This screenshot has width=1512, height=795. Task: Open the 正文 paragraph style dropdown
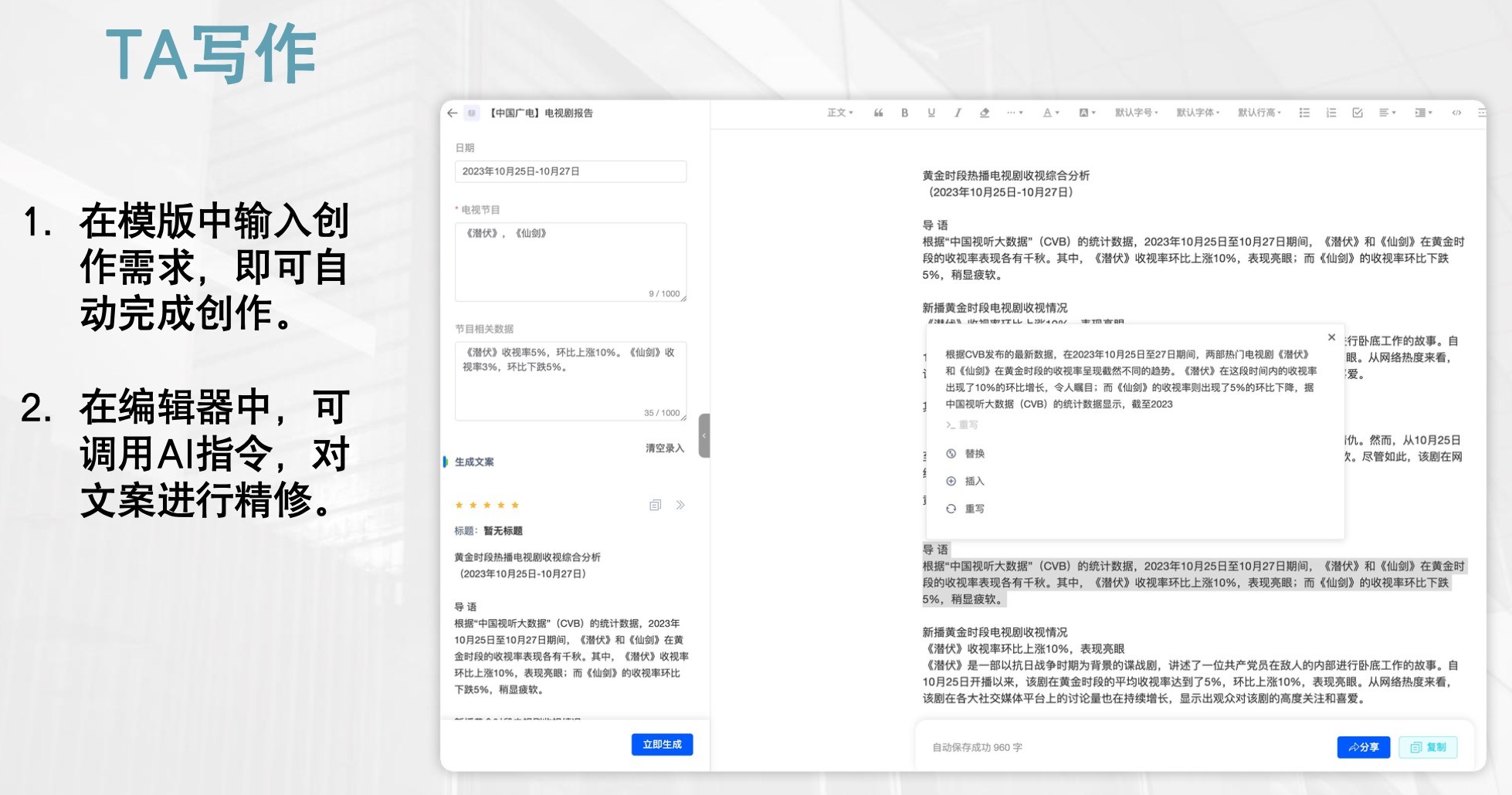click(840, 113)
